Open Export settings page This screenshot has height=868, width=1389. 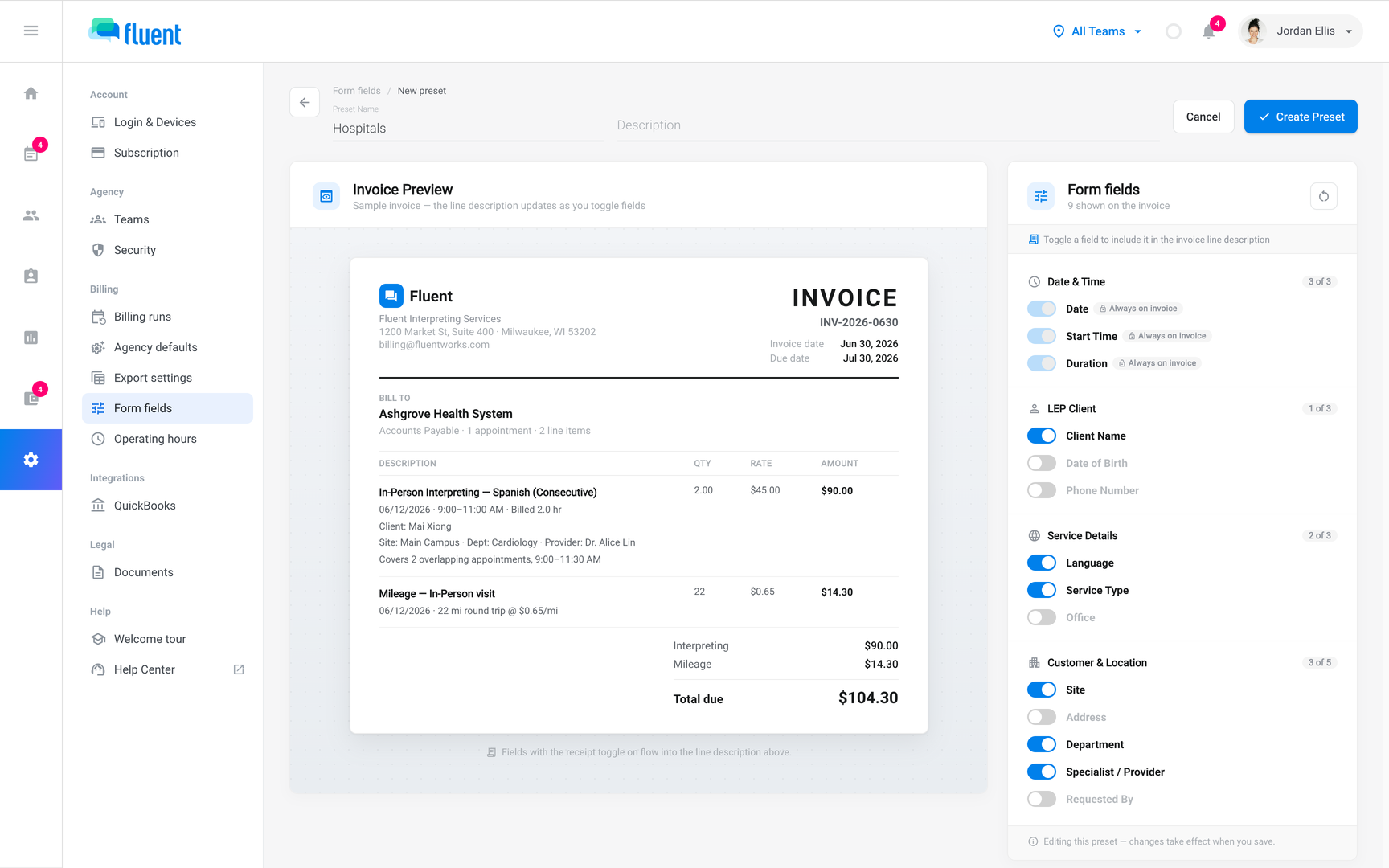coord(167,378)
